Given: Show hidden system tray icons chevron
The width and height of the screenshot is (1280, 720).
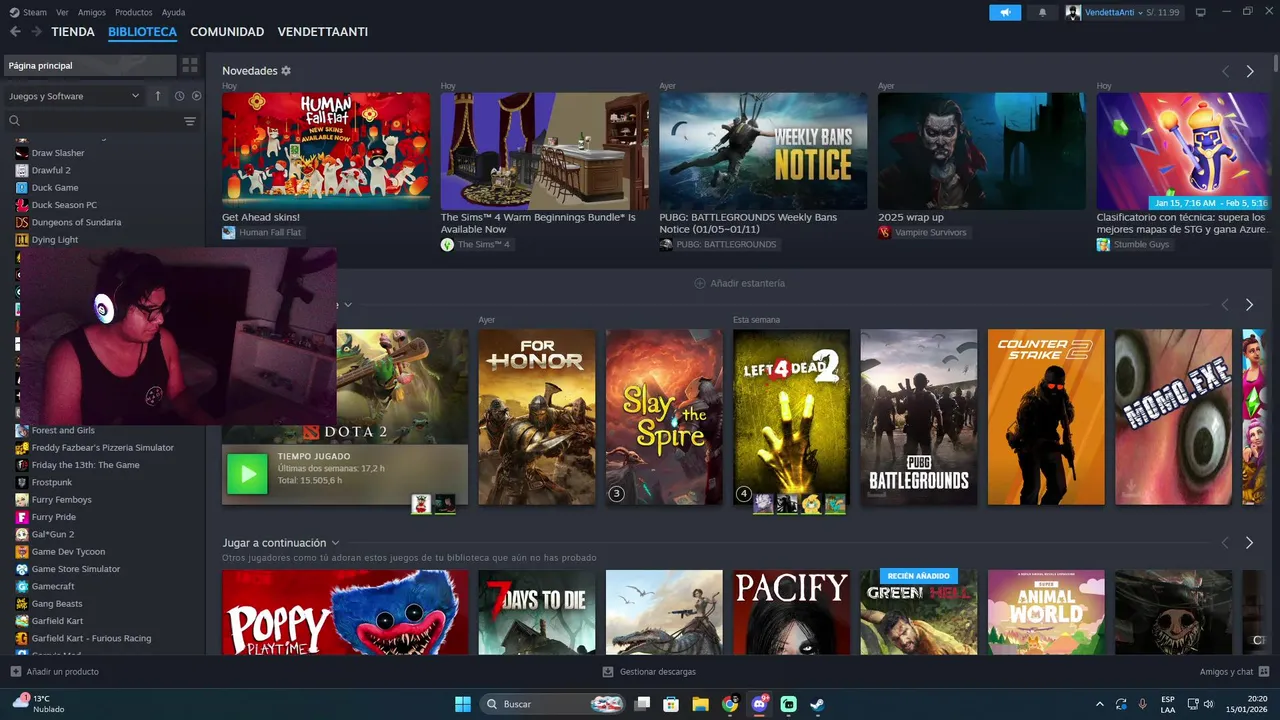Looking at the screenshot, I should point(1100,704).
